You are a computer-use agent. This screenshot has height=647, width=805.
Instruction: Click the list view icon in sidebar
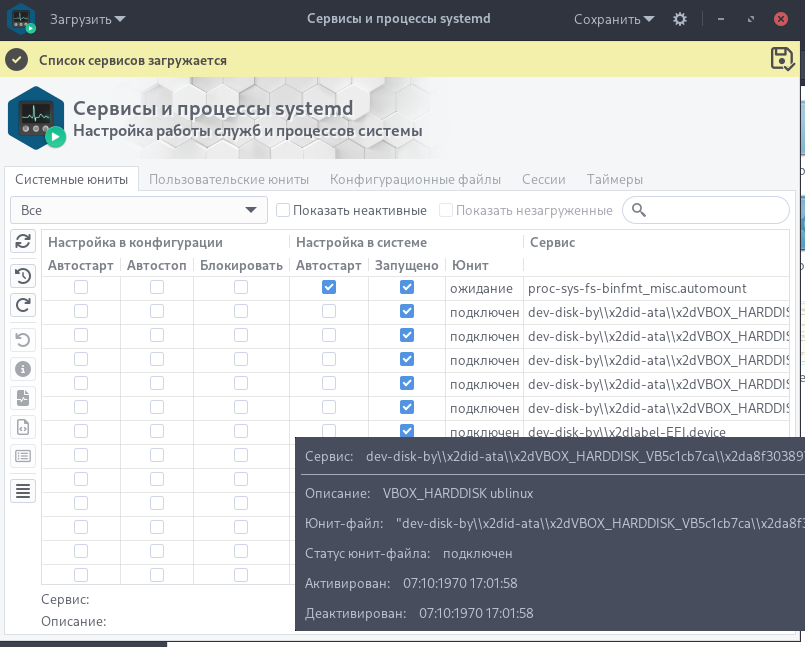23,456
